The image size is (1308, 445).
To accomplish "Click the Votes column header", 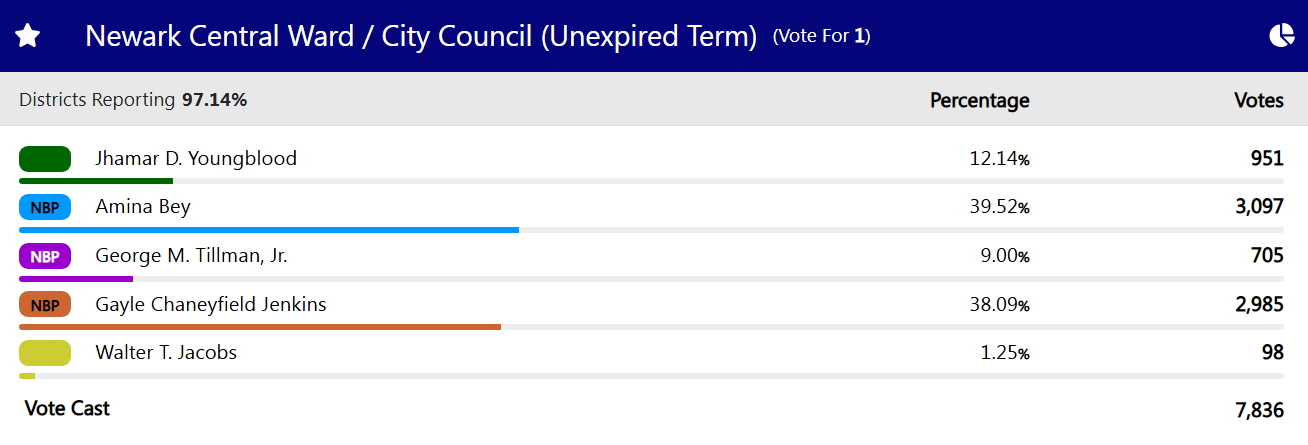I will pos(1258,100).
